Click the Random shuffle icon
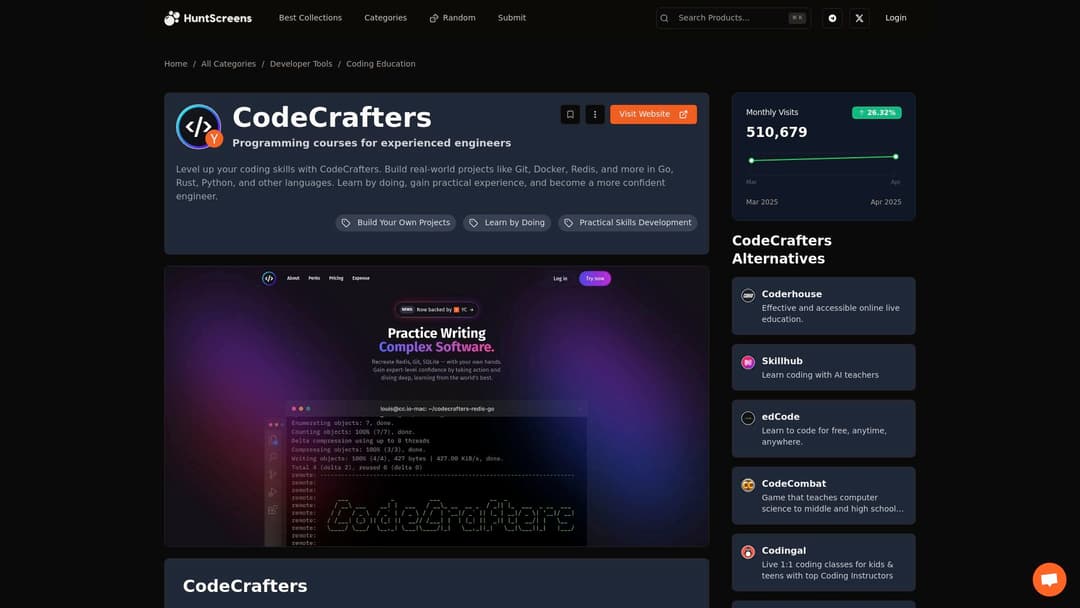 [434, 19]
